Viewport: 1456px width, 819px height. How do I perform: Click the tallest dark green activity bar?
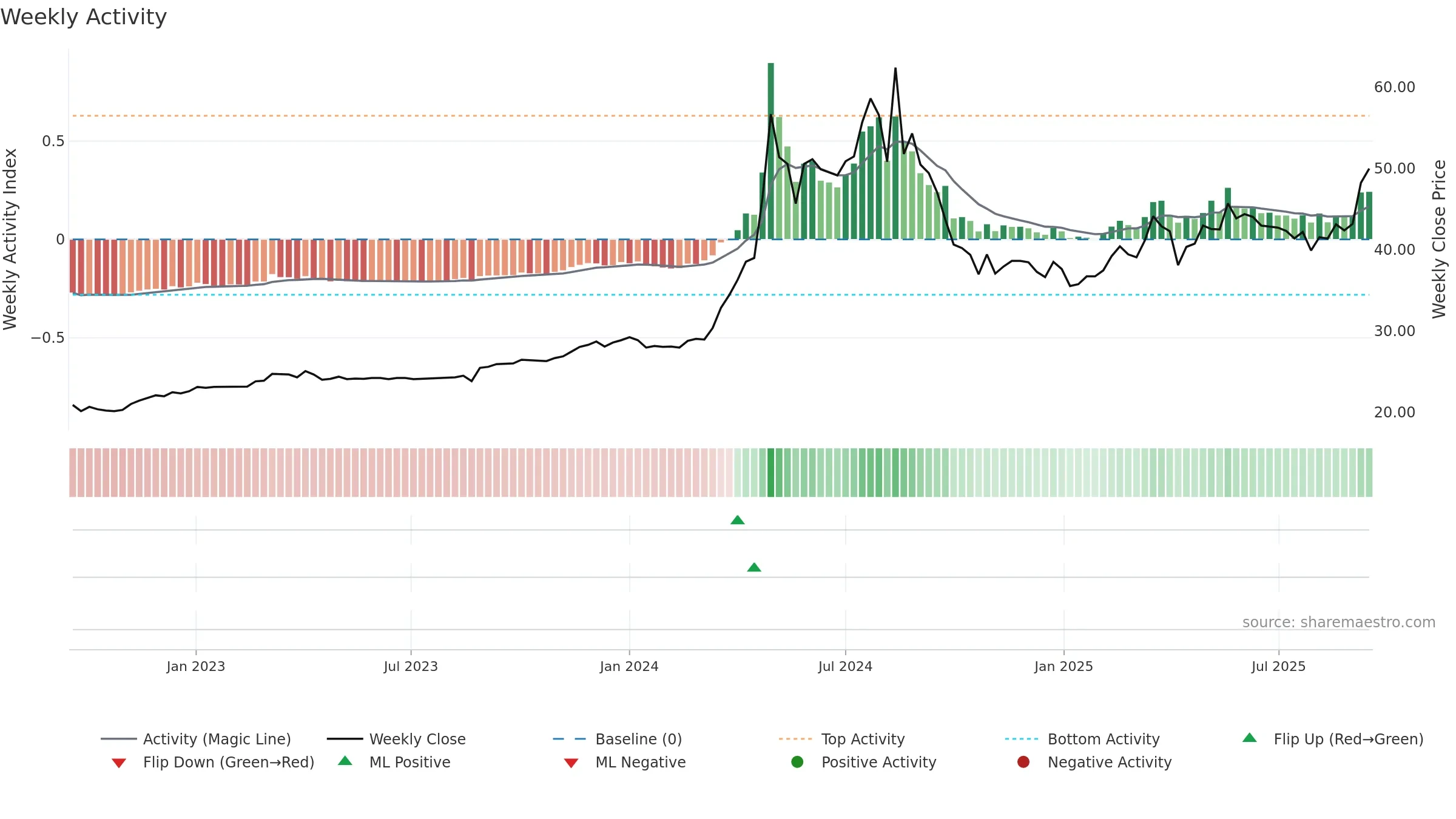click(770, 151)
